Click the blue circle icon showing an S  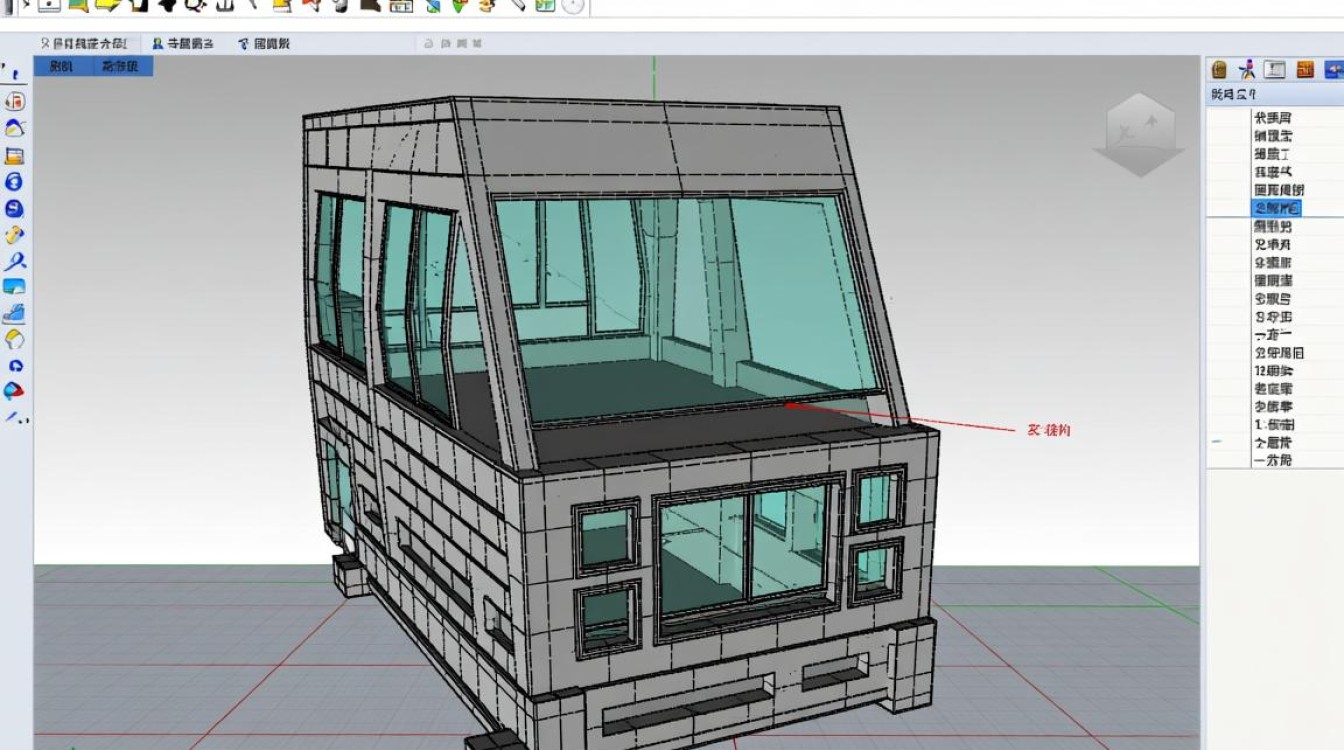pos(14,209)
